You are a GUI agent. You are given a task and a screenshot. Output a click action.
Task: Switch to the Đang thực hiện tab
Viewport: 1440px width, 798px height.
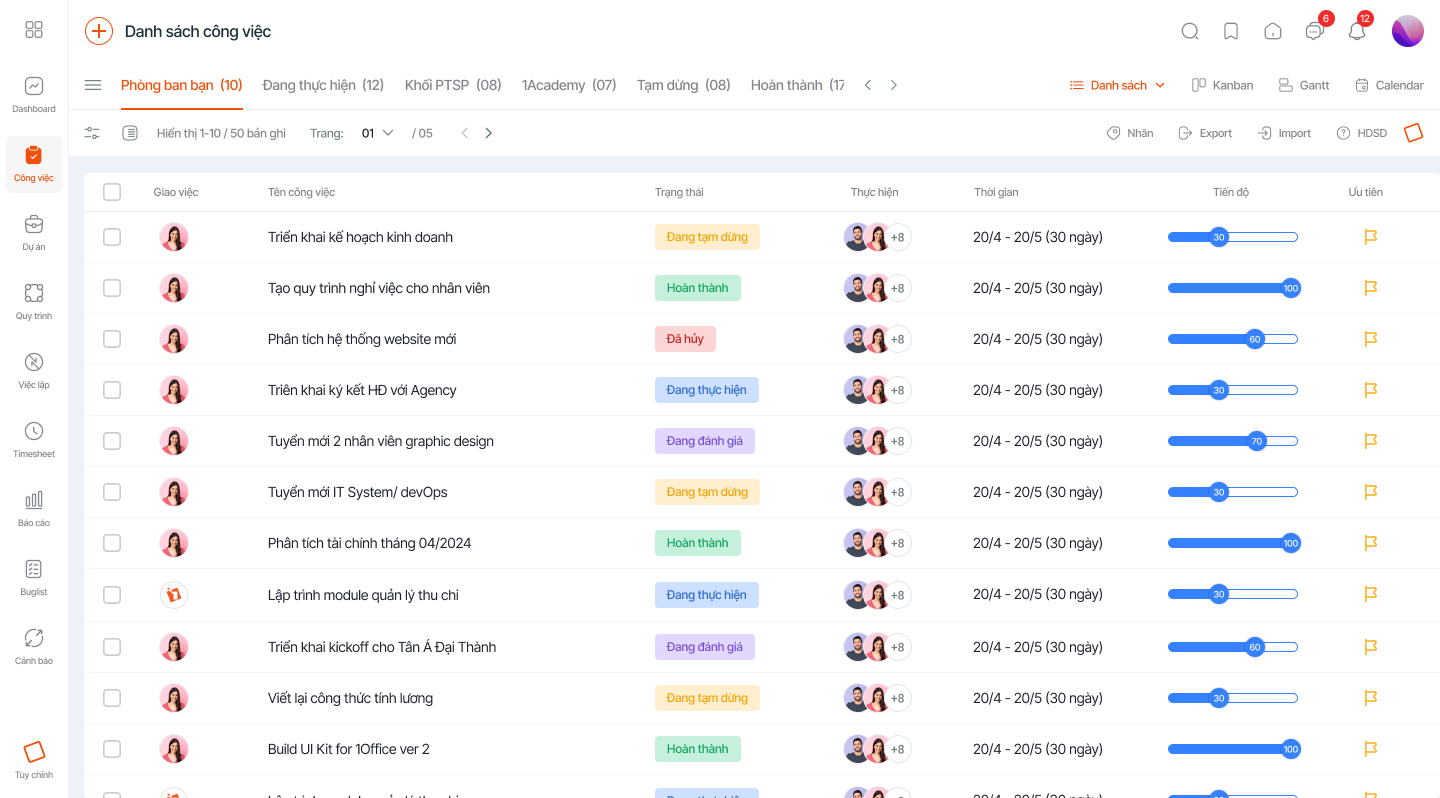coord(323,85)
